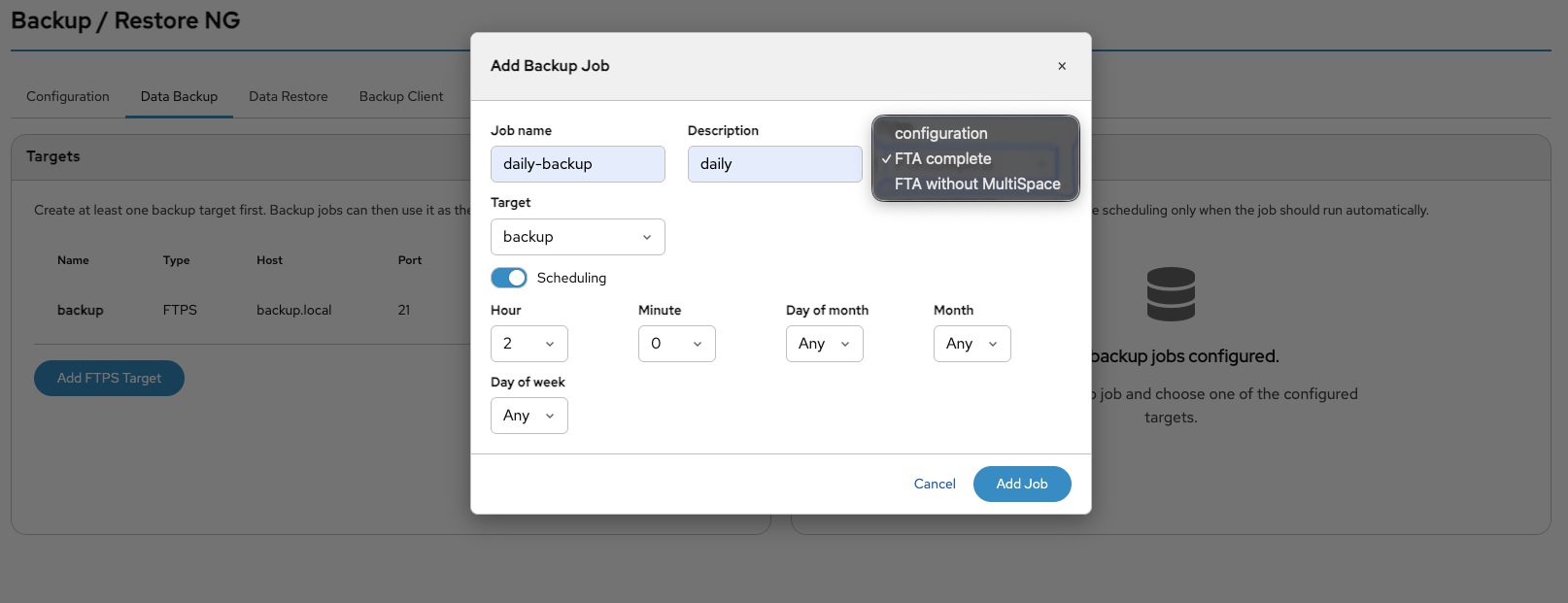This screenshot has height=603, width=1568.
Task: Click the 'Type' column header
Action: [x=177, y=260]
